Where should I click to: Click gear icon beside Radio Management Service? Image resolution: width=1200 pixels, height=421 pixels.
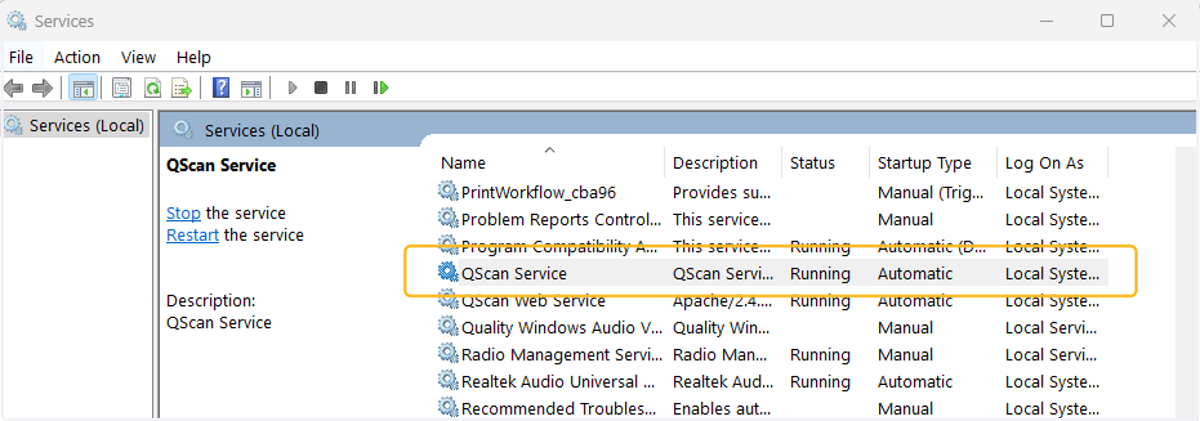click(x=448, y=354)
